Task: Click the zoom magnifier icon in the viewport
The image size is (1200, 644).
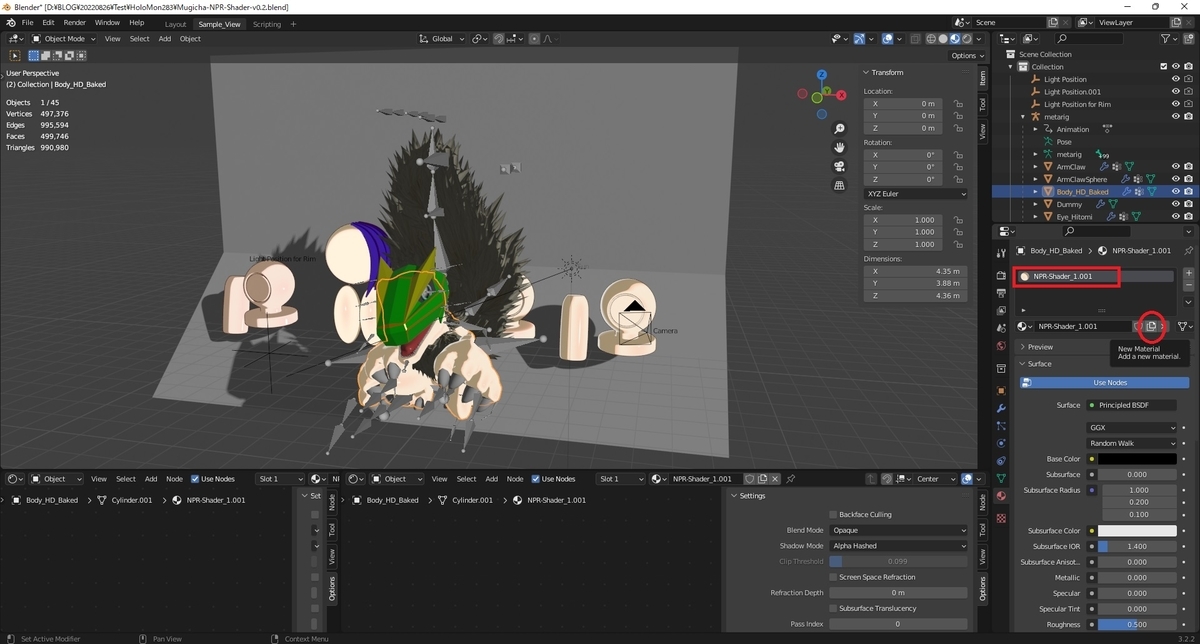Action: [840, 129]
